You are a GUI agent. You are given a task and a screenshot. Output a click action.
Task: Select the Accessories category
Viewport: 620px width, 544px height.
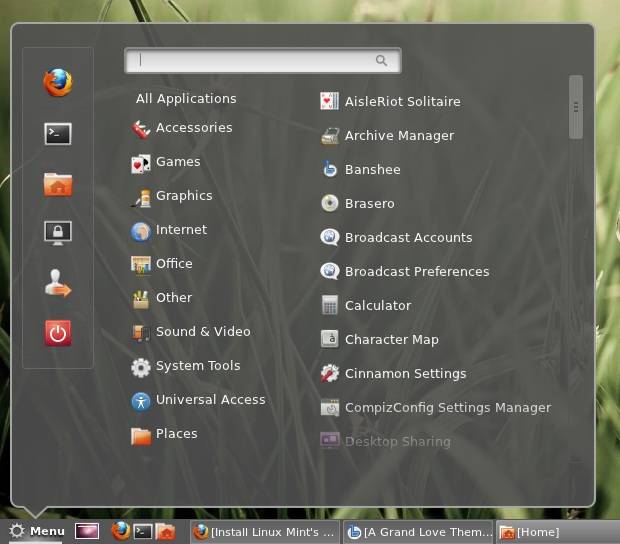(193, 128)
